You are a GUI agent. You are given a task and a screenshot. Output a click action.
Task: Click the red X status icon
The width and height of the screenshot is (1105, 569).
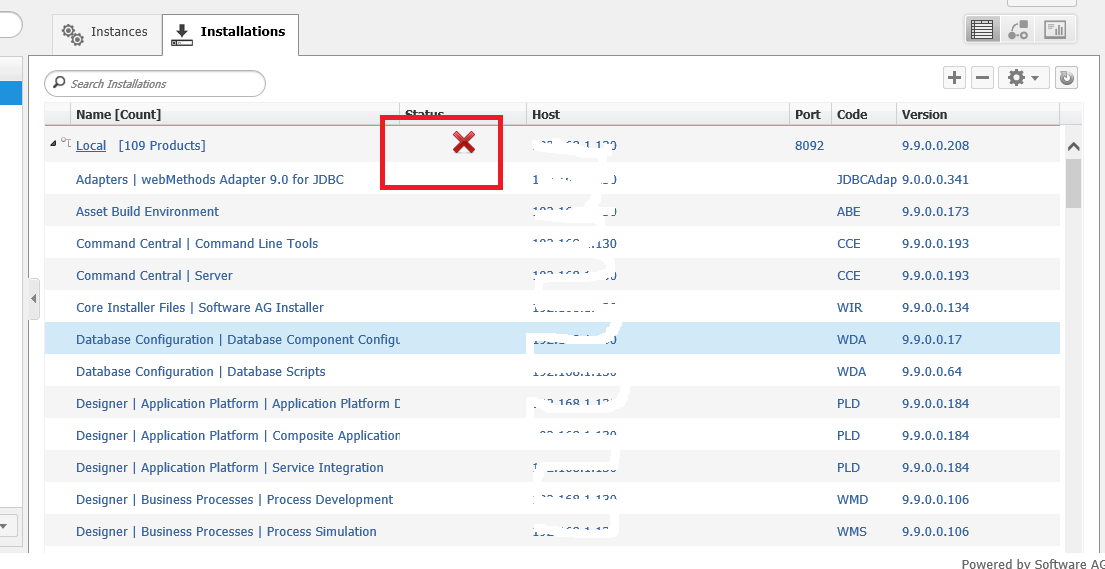pyautogui.click(x=464, y=143)
